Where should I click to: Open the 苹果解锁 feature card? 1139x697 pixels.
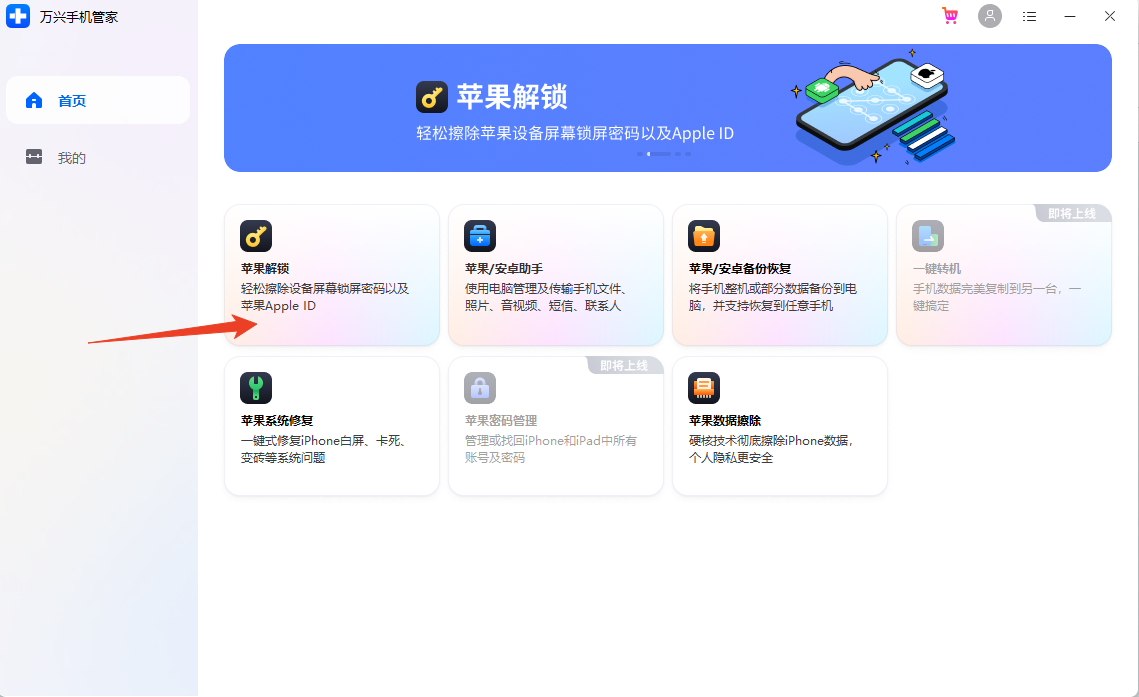click(x=332, y=275)
